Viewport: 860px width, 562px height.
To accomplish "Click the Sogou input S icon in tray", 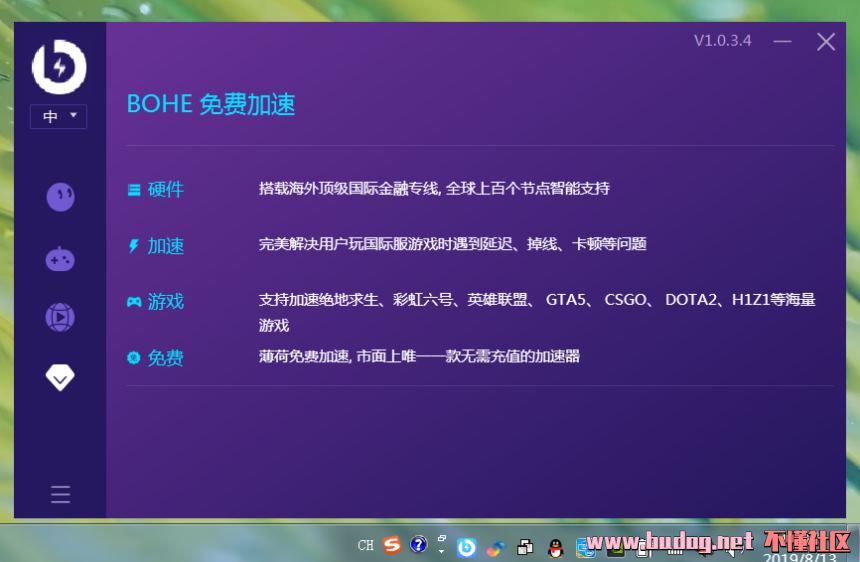I will coord(392,546).
